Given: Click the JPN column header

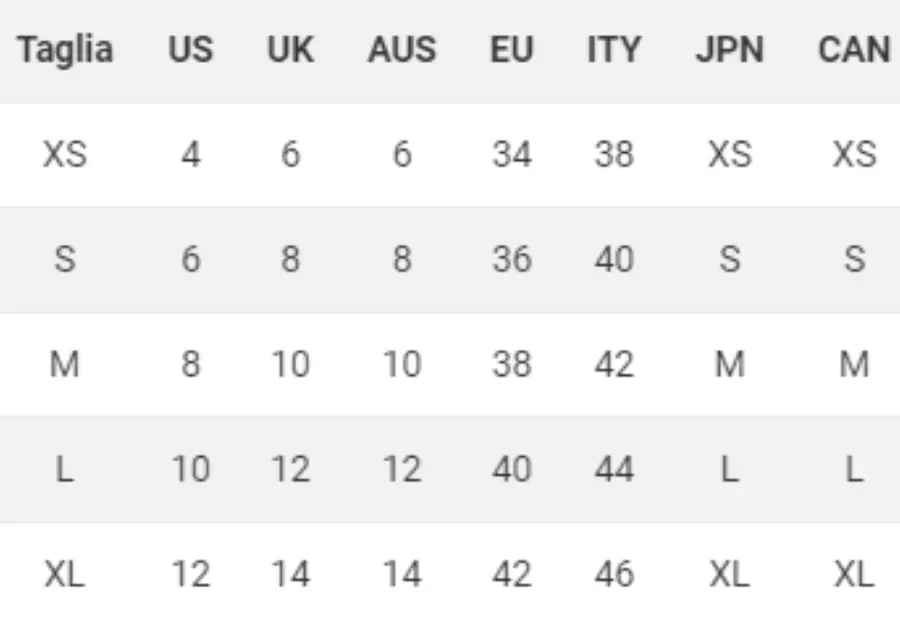Looking at the screenshot, I should [730, 49].
